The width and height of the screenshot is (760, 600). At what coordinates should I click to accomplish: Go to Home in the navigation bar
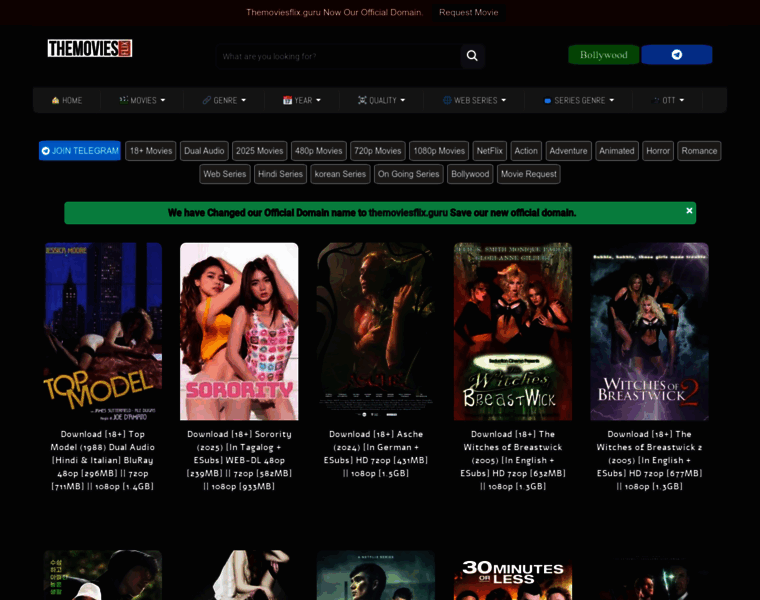click(67, 100)
